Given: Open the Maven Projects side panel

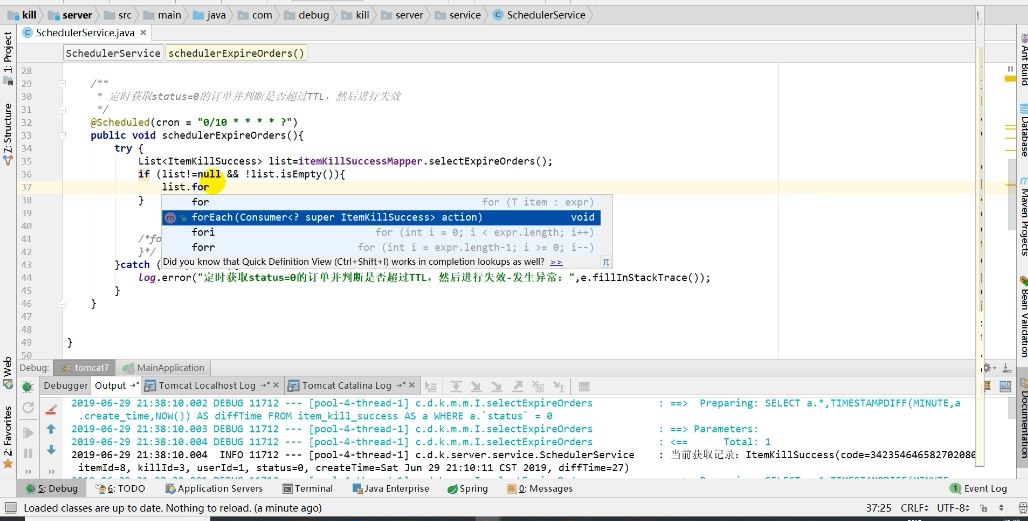Looking at the screenshot, I should [x=1023, y=216].
